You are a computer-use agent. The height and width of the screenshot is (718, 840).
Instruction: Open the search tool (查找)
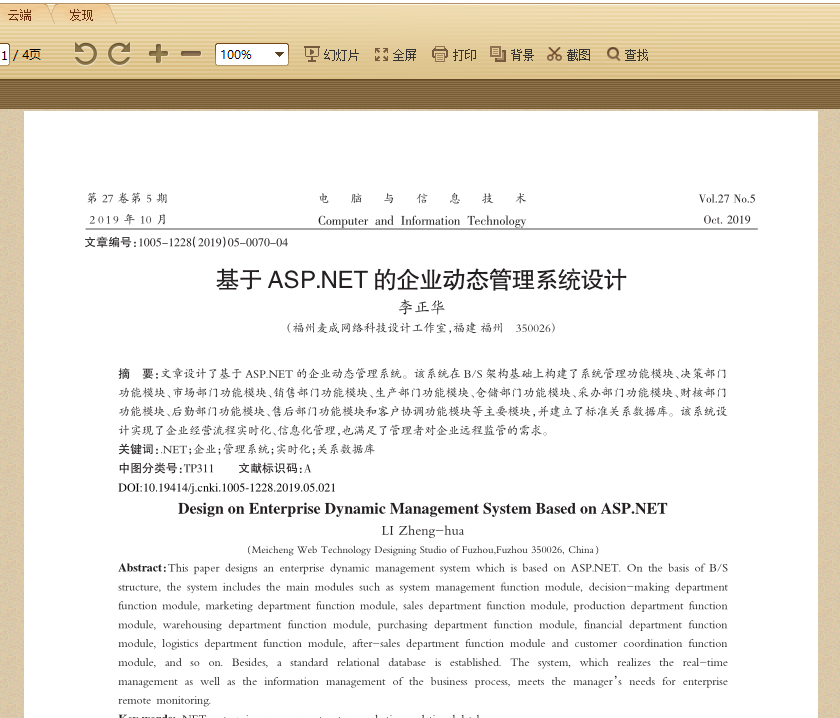click(628, 55)
